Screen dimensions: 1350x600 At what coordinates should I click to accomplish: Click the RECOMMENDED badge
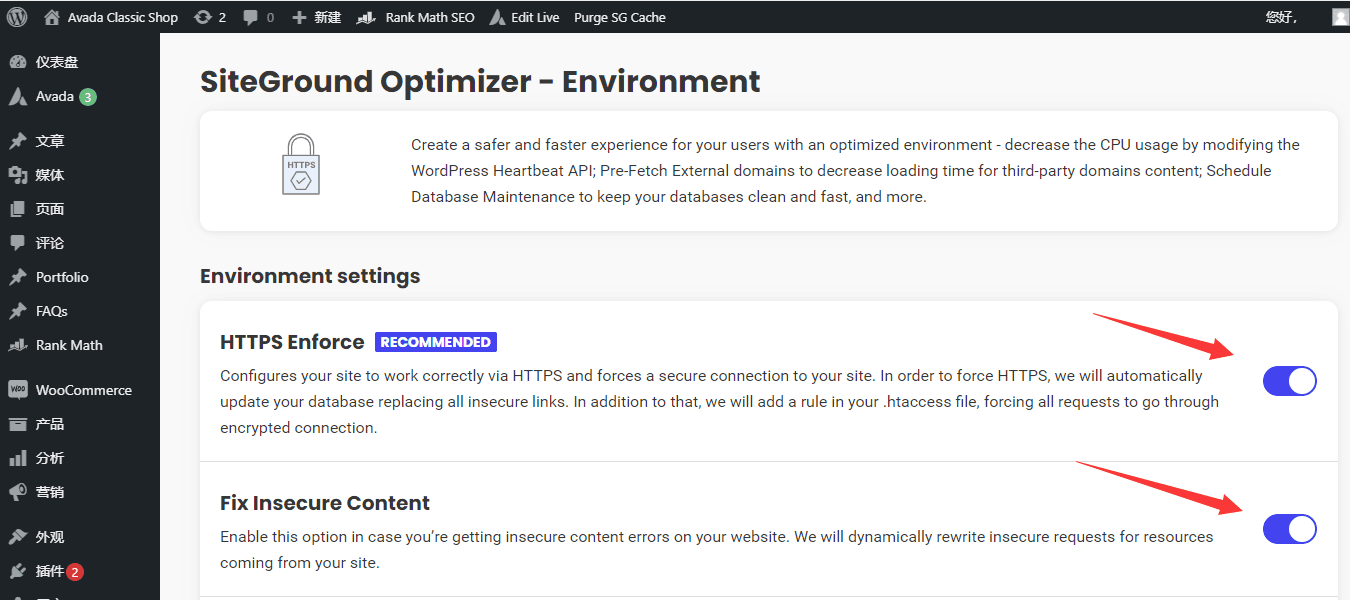pos(435,342)
